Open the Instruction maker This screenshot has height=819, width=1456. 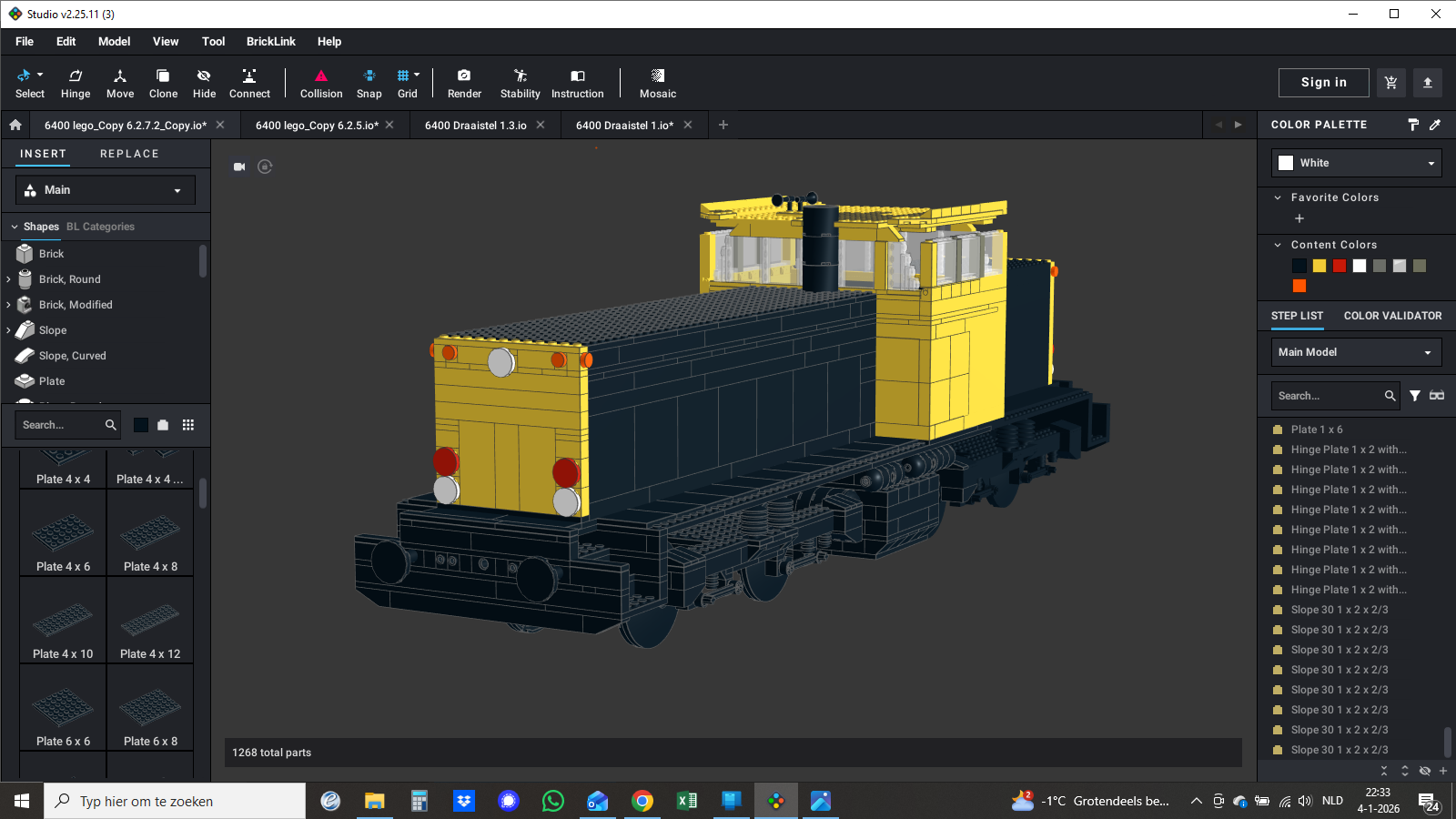point(577,83)
